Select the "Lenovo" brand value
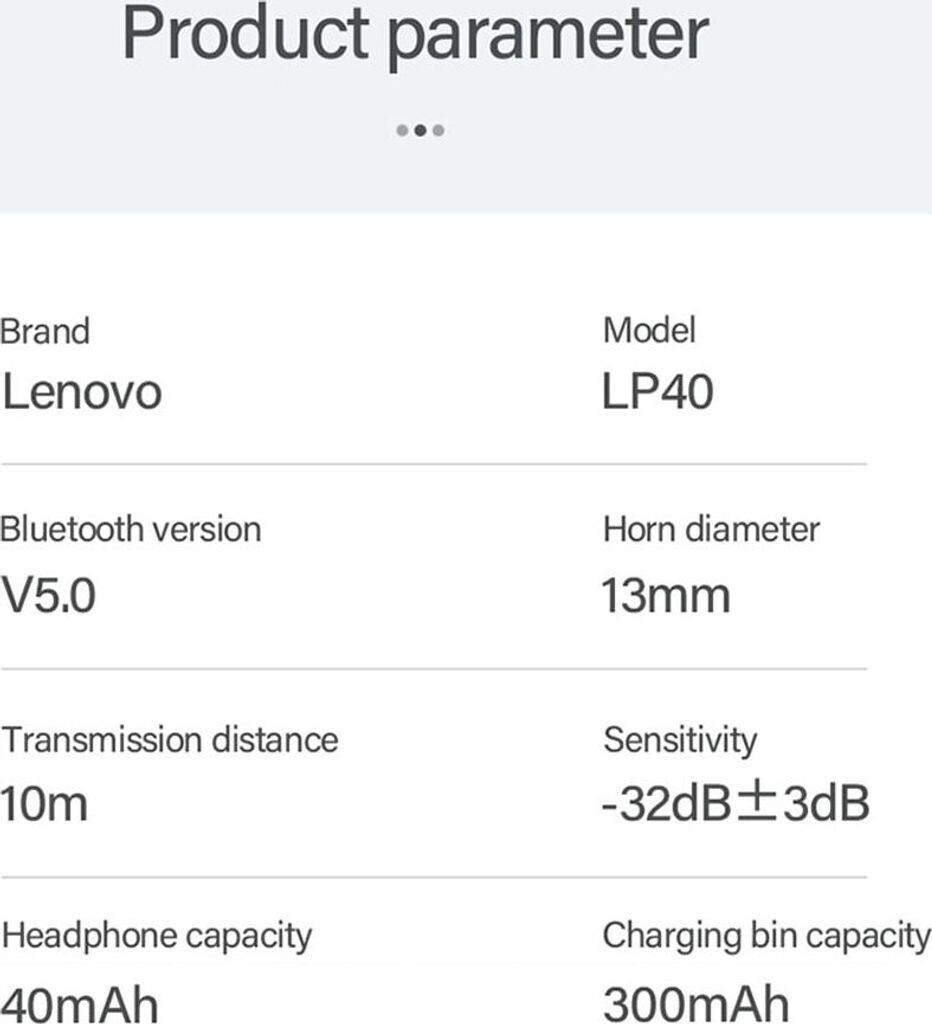The image size is (932, 1024). point(81,391)
